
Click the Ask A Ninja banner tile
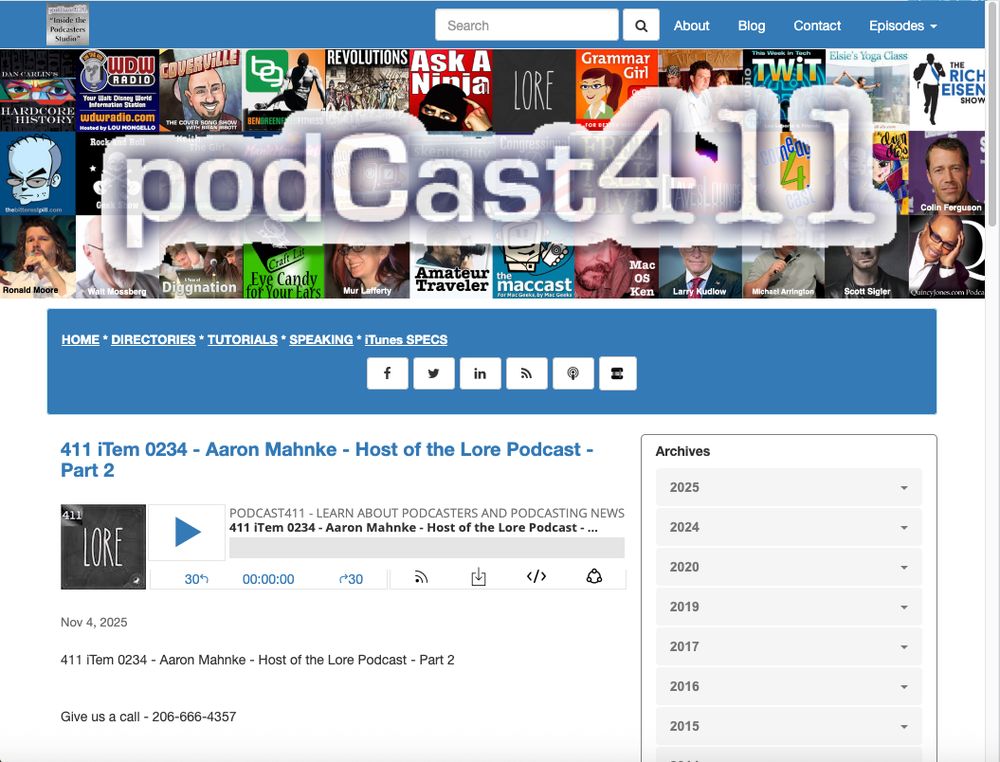[x=451, y=89]
